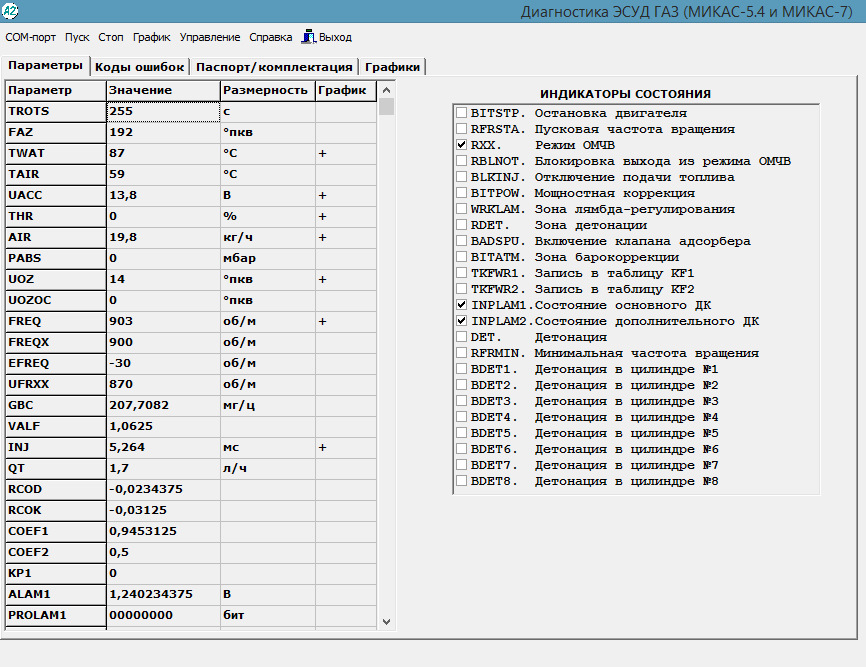Image resolution: width=866 pixels, height=667 pixels.
Task: Toggle the DET. detonation checkbox
Action: pos(462,337)
